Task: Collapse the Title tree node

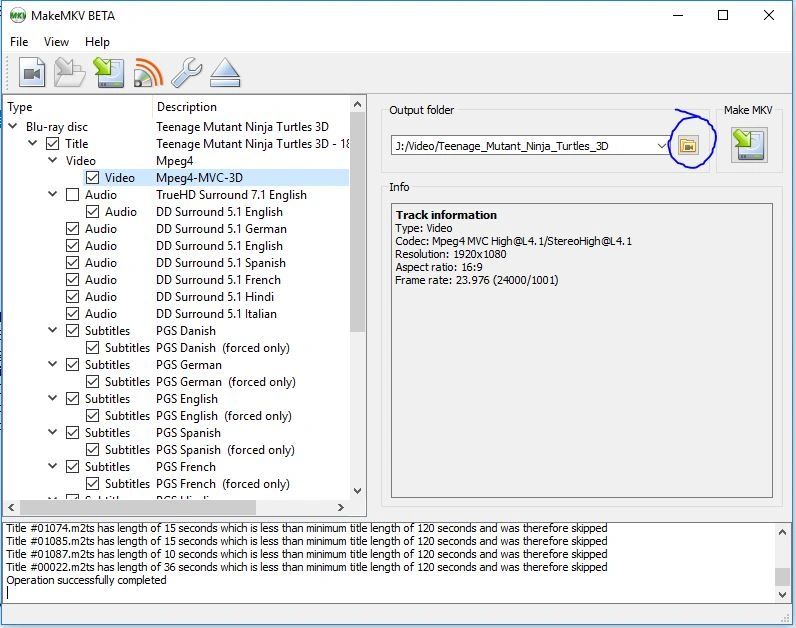Action: 32,143
